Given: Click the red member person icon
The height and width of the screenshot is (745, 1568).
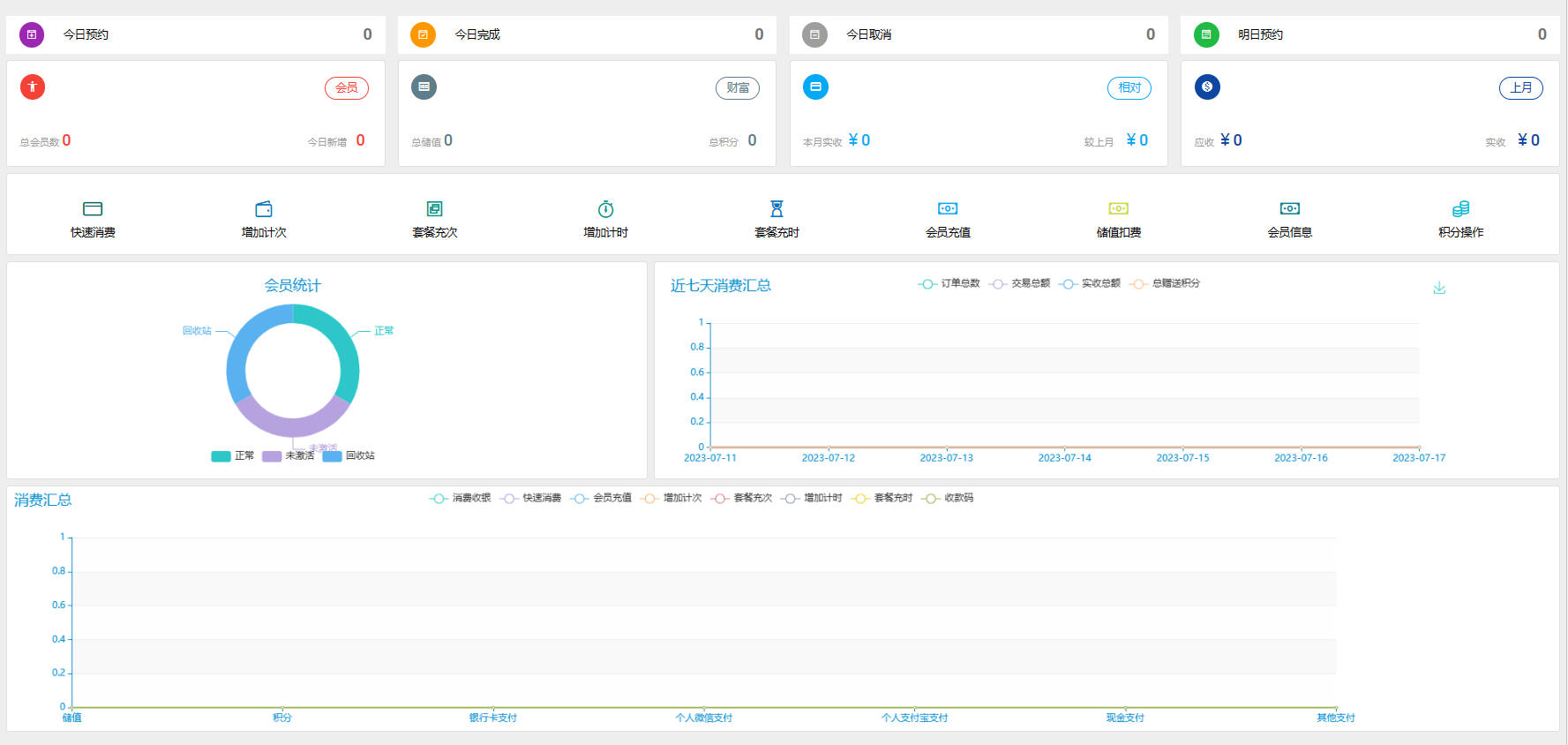Looking at the screenshot, I should [x=33, y=87].
